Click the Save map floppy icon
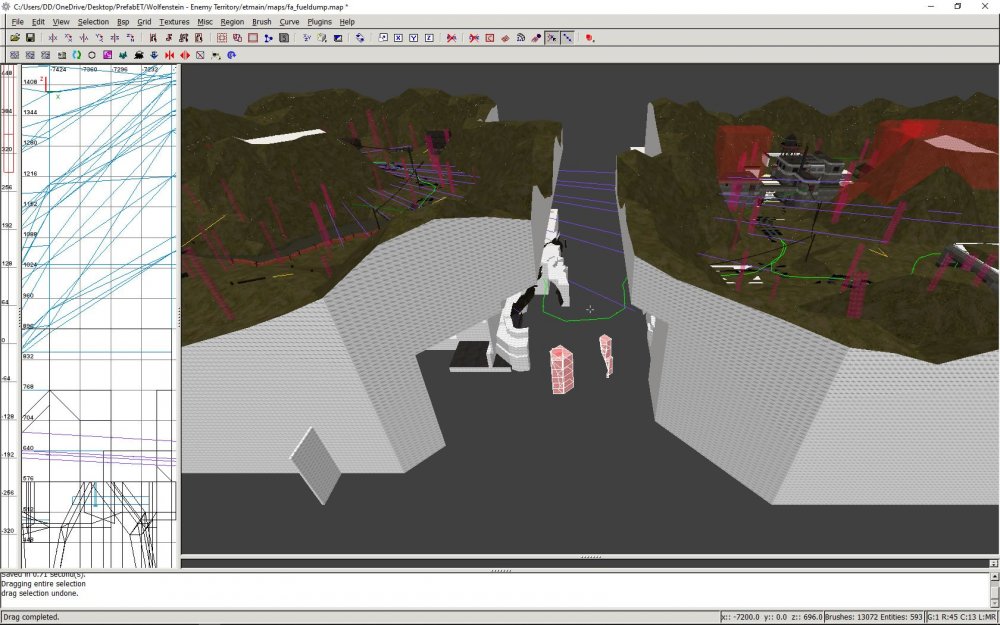Viewport: 1000px width, 625px height. click(x=30, y=38)
